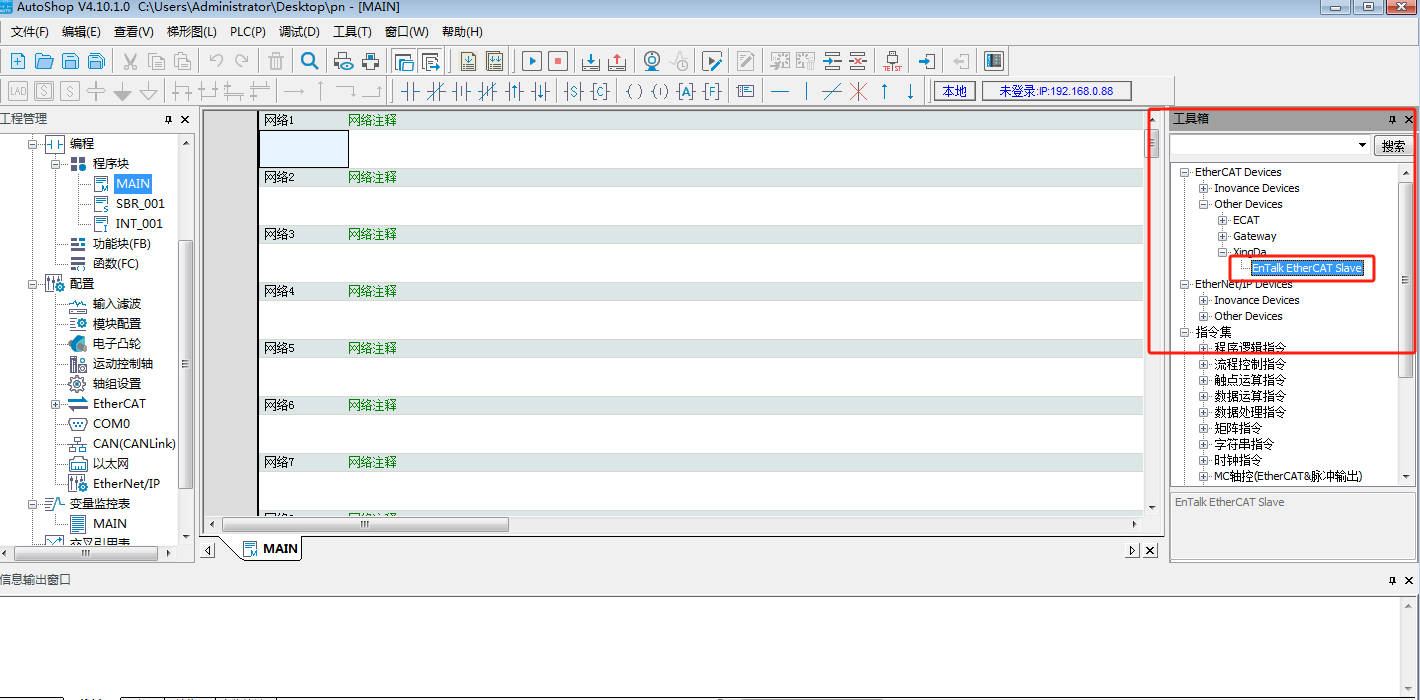The height and width of the screenshot is (700, 1420).
Task: Click the 搜索 button in toolbox
Action: 1393,146
